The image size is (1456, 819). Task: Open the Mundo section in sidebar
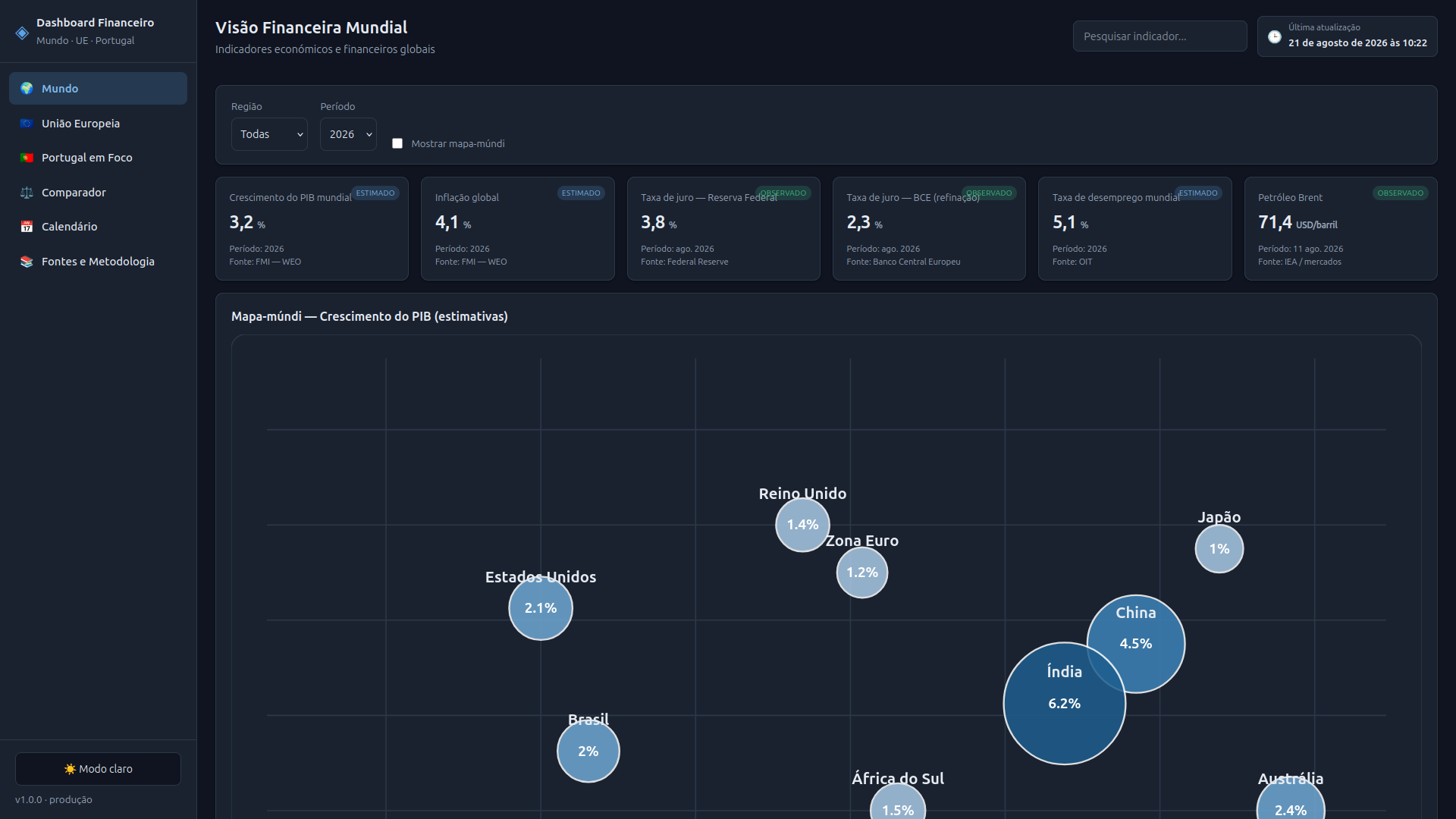[98, 89]
